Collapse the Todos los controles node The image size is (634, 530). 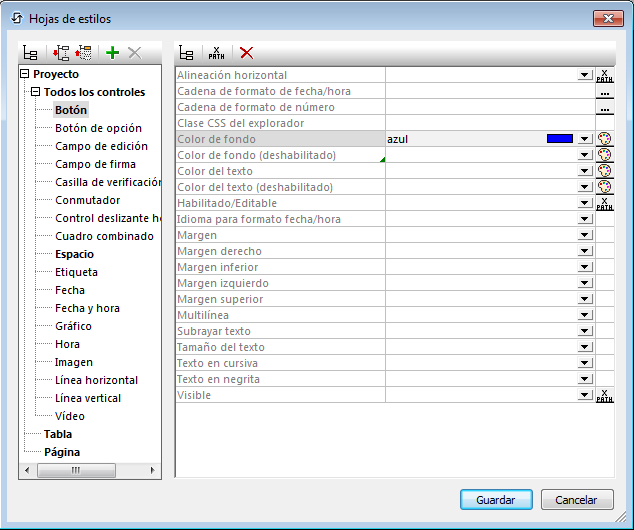[x=36, y=92]
